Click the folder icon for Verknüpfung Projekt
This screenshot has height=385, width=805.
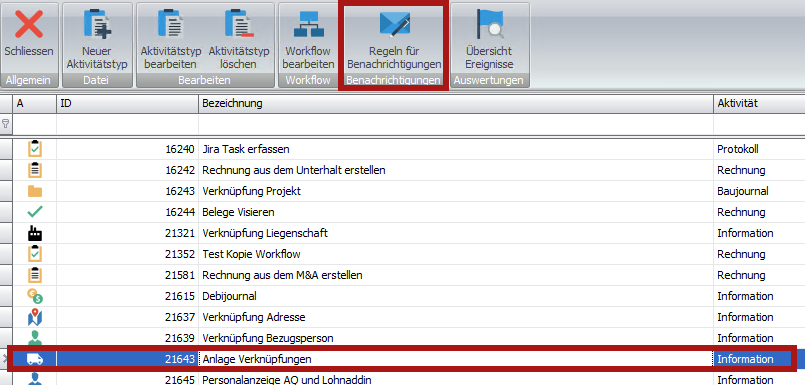click(34, 191)
